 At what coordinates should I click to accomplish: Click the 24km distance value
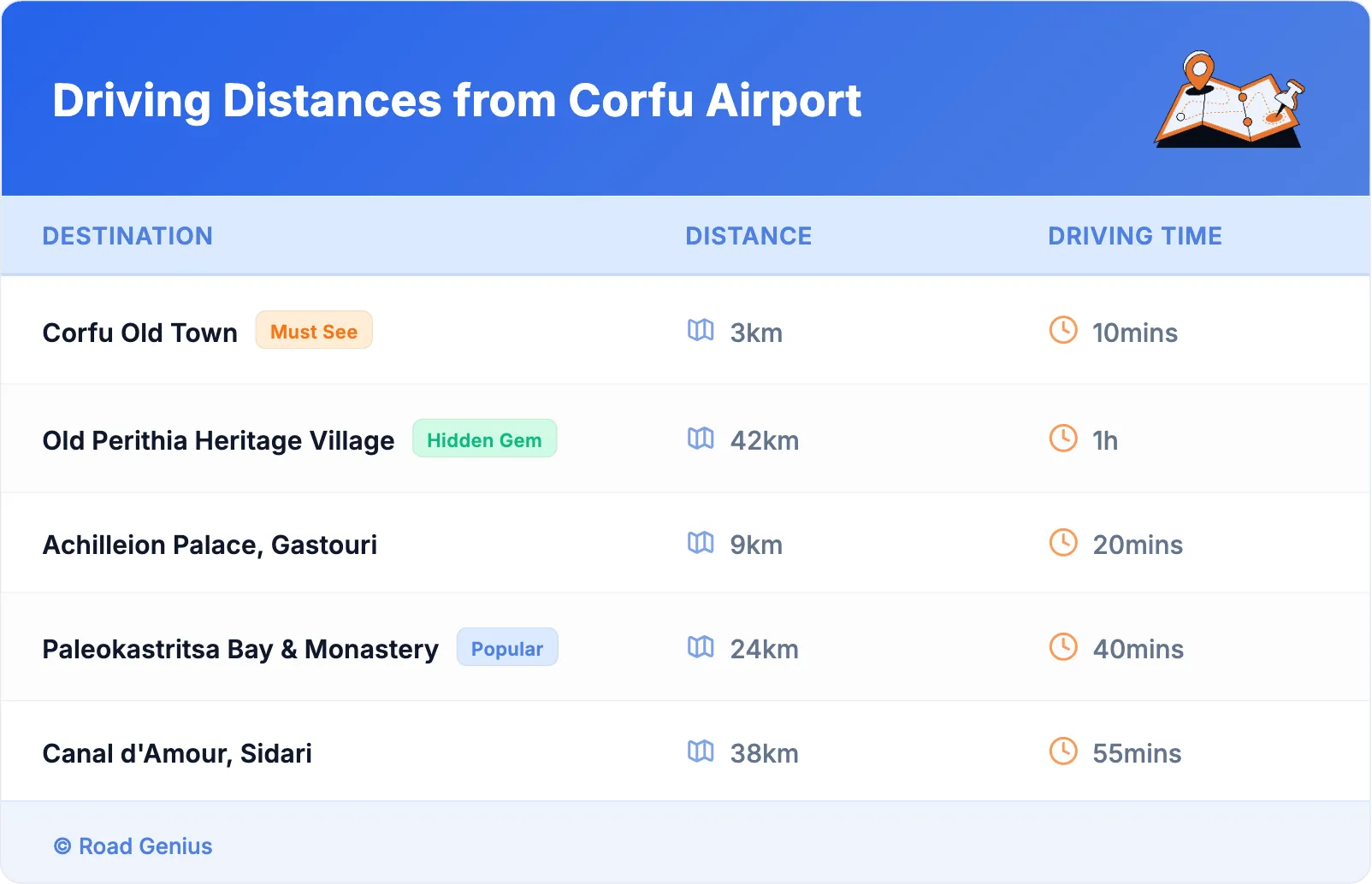click(x=765, y=649)
